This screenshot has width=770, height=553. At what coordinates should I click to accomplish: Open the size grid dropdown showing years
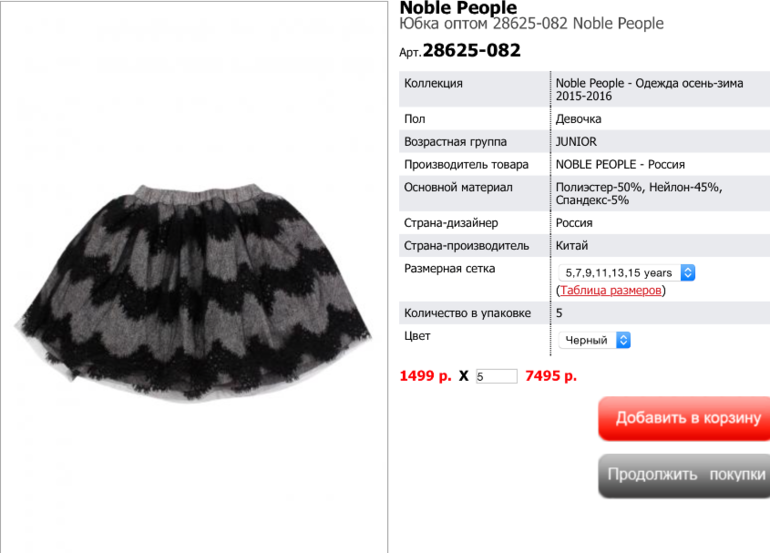[627, 273]
